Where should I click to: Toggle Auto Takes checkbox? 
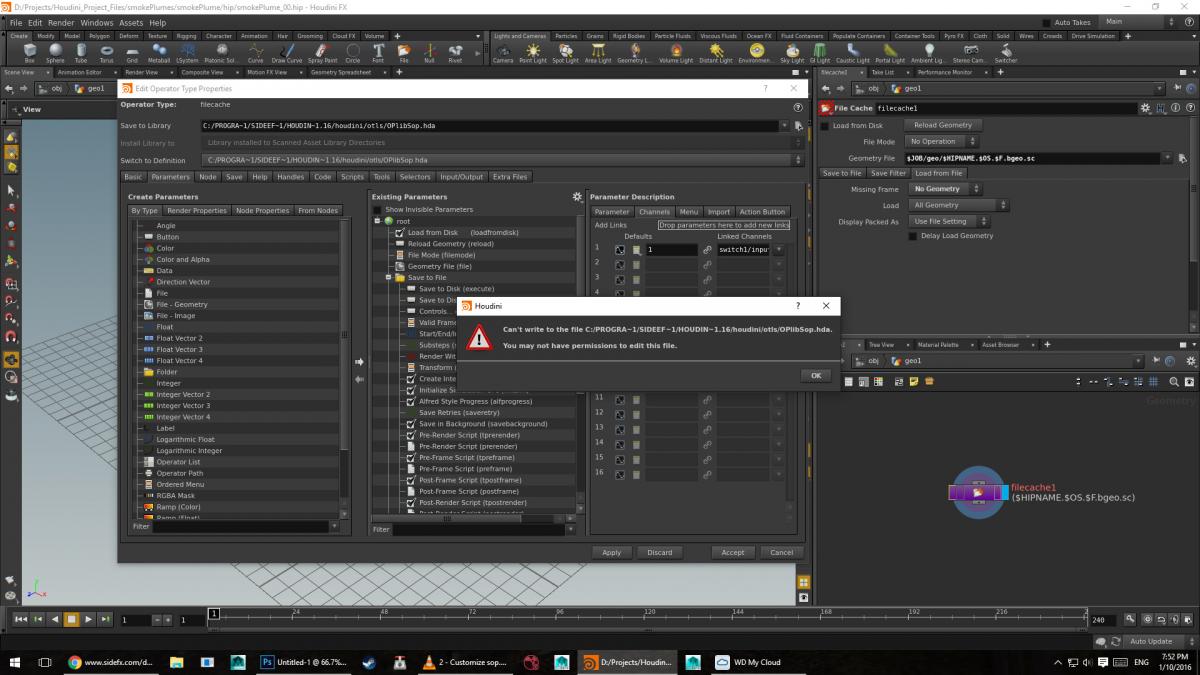1046,22
